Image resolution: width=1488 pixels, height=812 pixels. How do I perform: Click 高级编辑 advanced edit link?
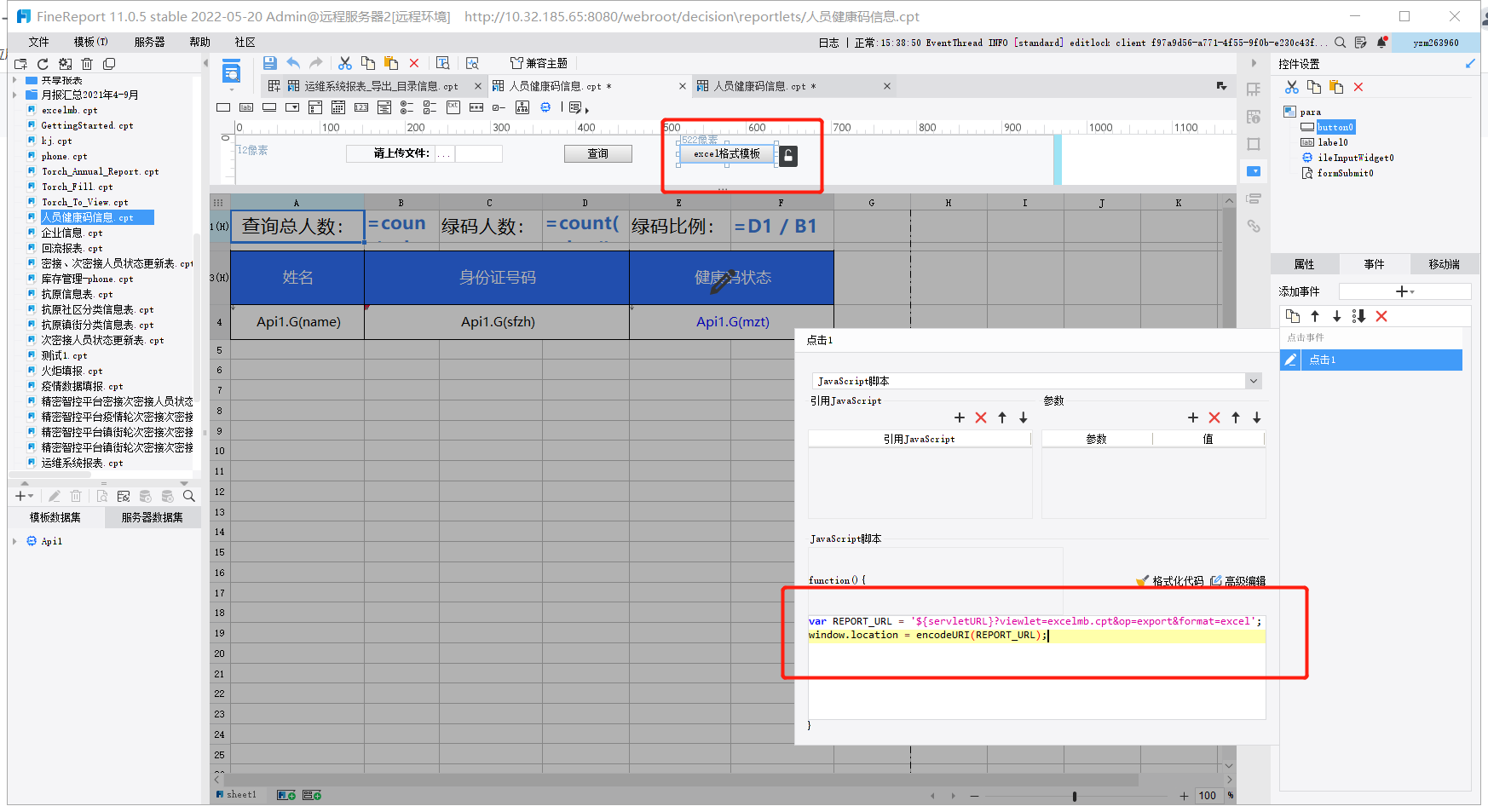[x=1238, y=581]
